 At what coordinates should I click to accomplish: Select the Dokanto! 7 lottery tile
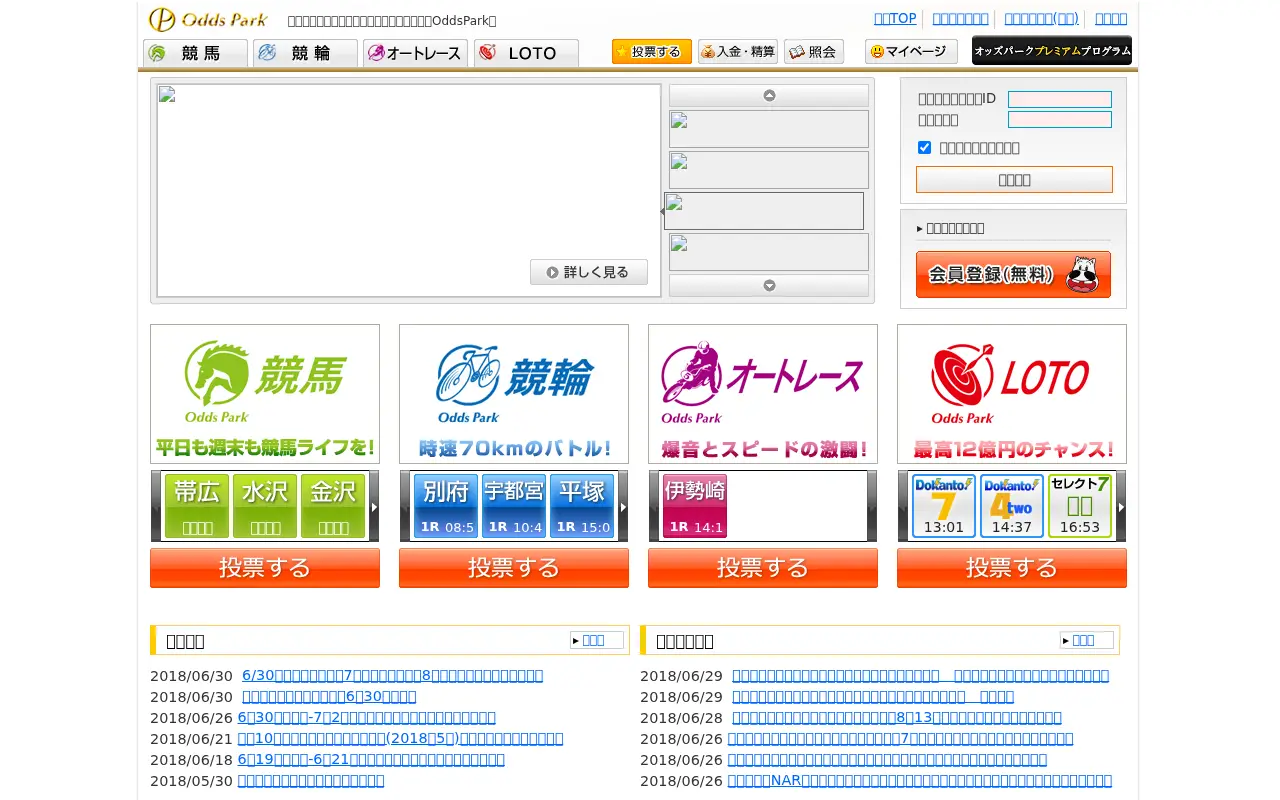pyautogui.click(x=944, y=506)
